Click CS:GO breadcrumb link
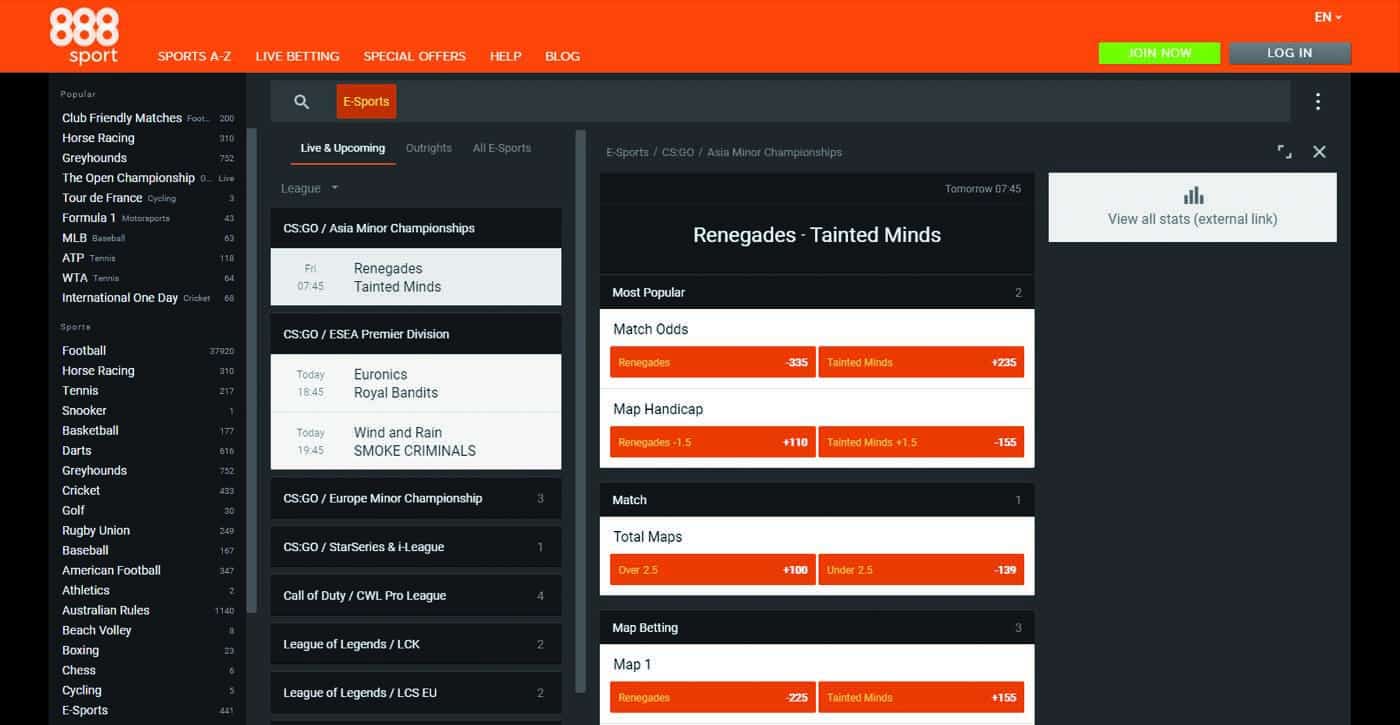The image size is (1400, 725). (678, 152)
